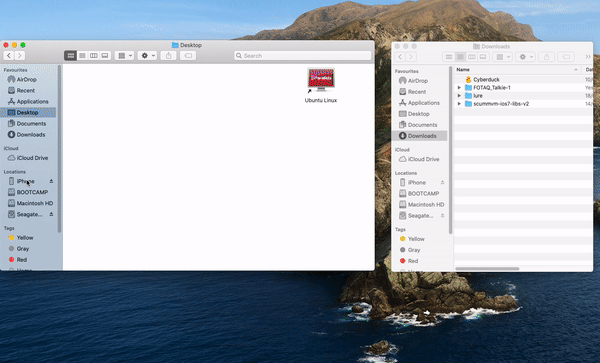Switch Desktop window to list view
This screenshot has height=363, width=600.
(82, 55)
